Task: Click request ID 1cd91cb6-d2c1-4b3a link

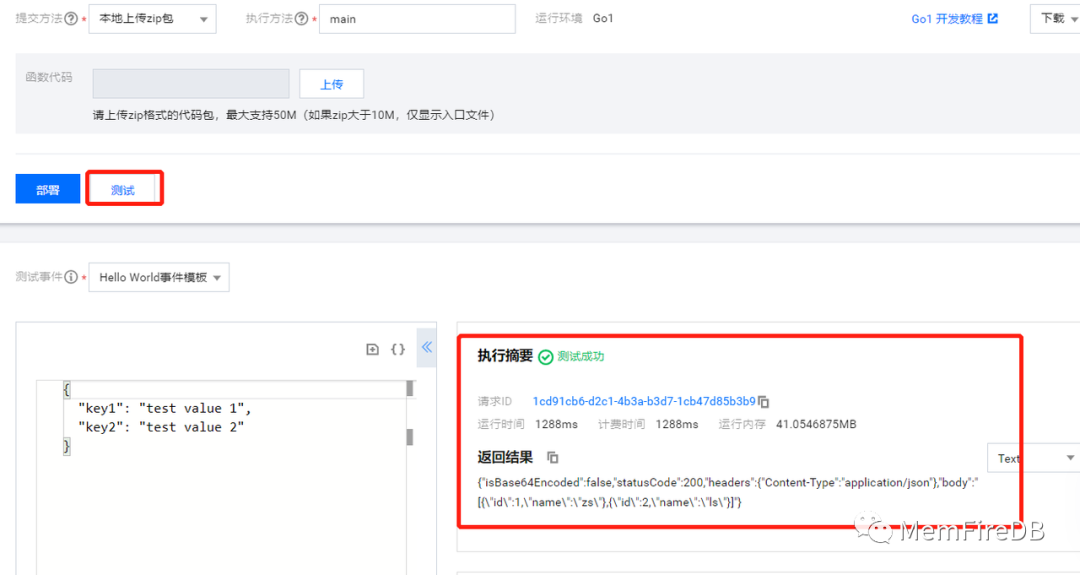Action: point(644,401)
